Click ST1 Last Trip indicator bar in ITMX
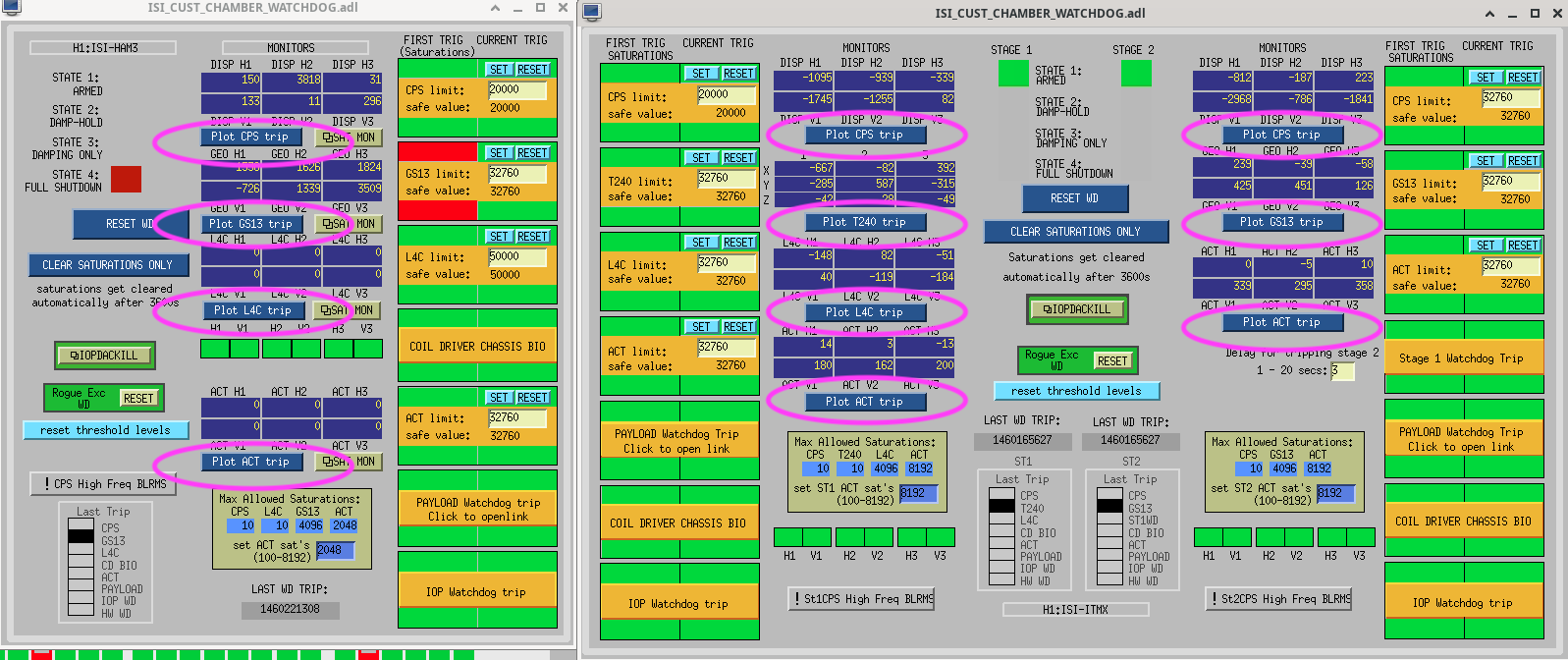 1001,537
